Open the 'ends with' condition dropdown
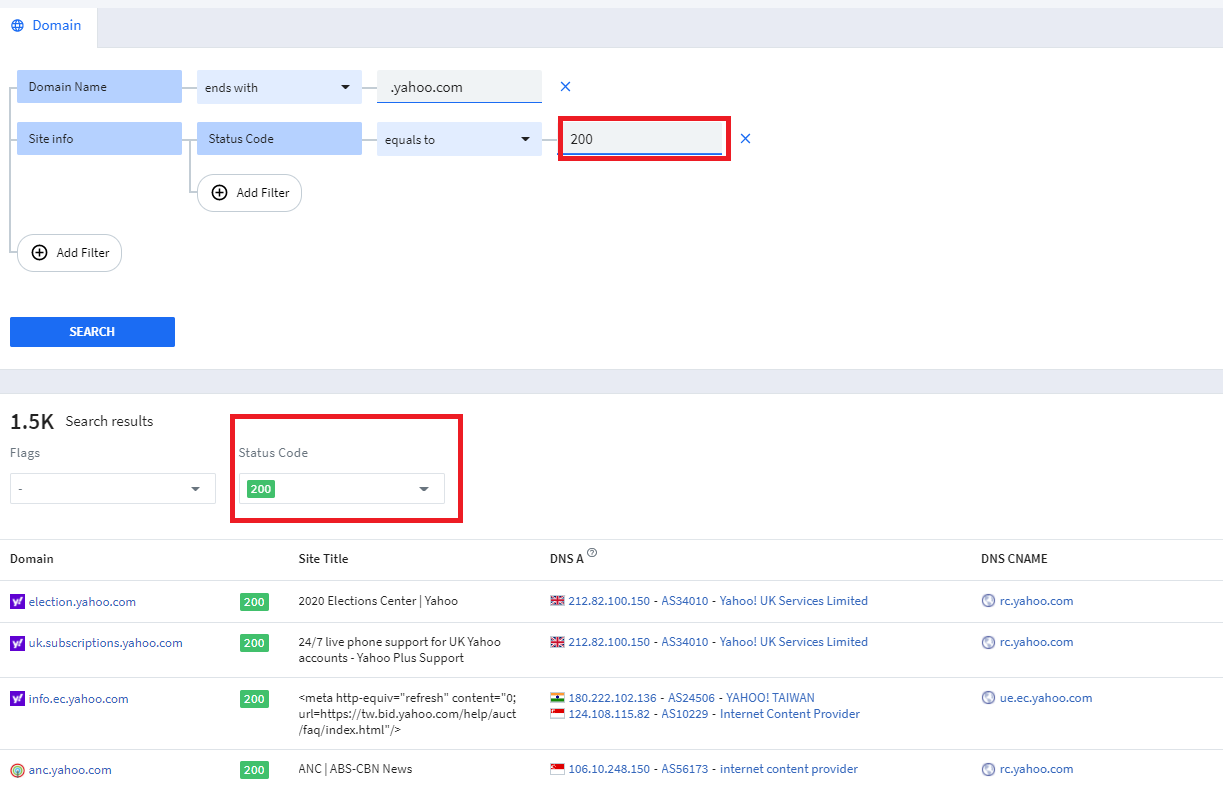This screenshot has width=1223, height=785. [x=279, y=87]
